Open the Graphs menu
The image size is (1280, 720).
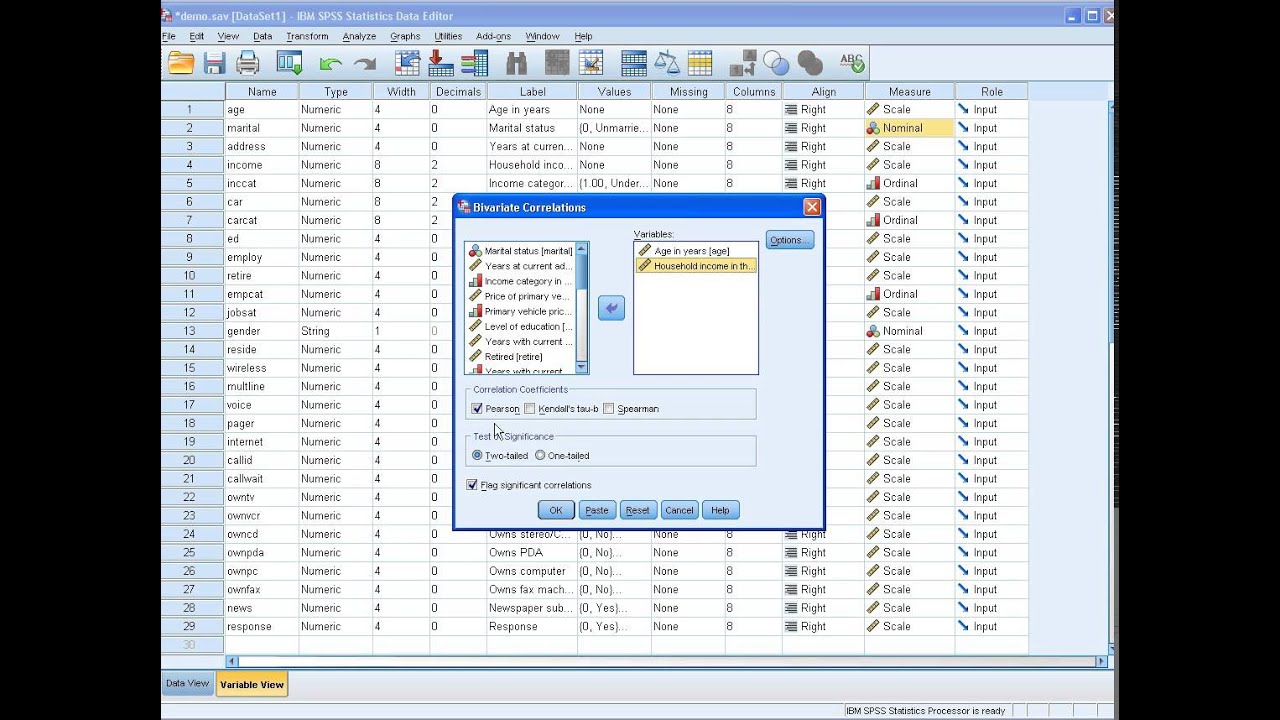click(x=405, y=36)
